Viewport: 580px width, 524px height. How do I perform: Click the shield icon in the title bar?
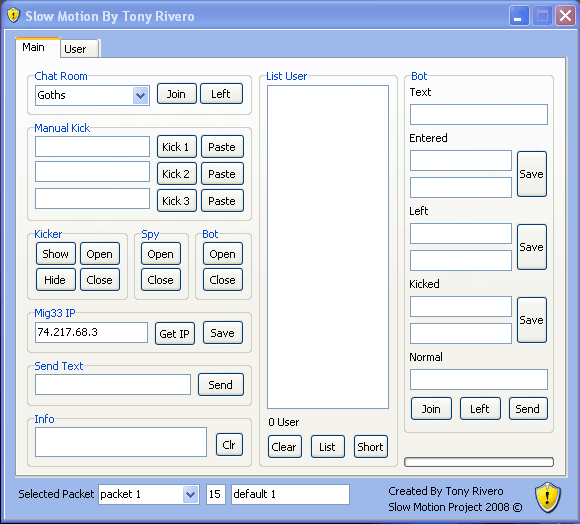(x=13, y=16)
